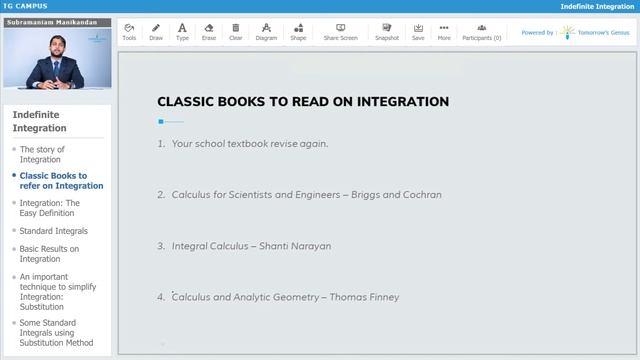
Task: Click the Tomorrow's Genius logo
Action: pyautogui.click(x=595, y=32)
